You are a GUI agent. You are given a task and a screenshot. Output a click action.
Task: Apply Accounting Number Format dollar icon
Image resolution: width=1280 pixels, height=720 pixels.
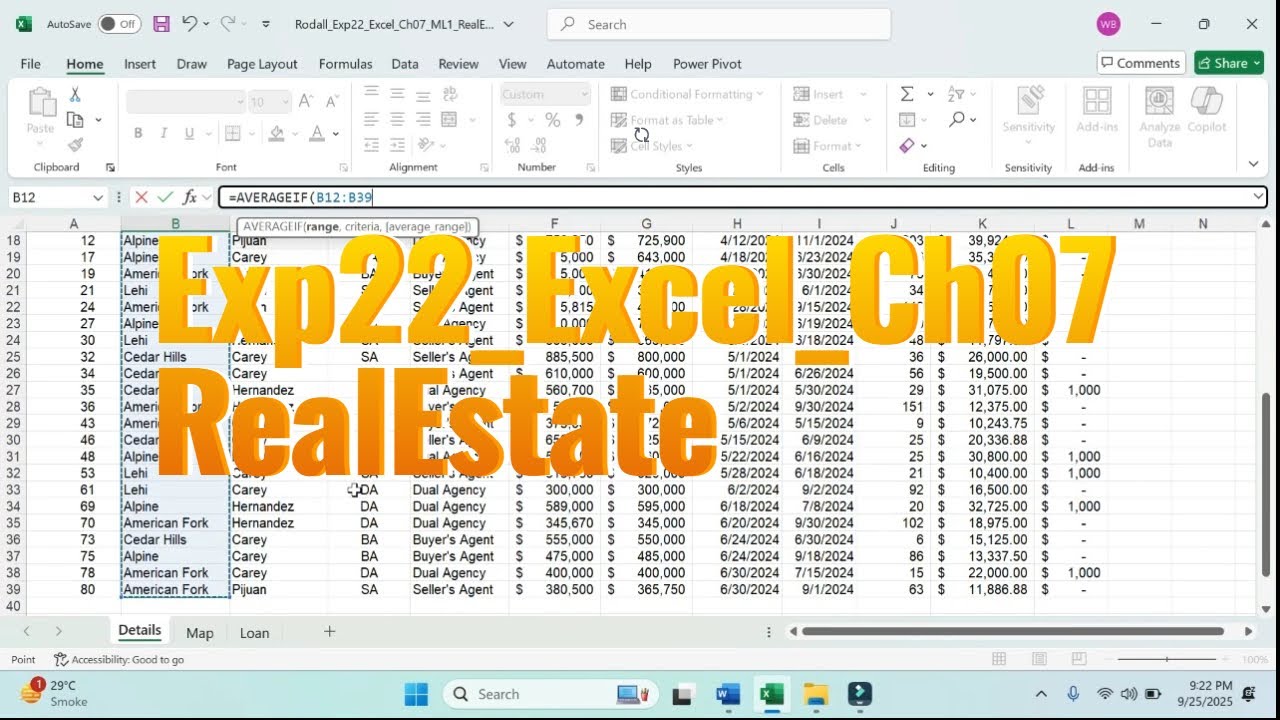pyautogui.click(x=511, y=120)
